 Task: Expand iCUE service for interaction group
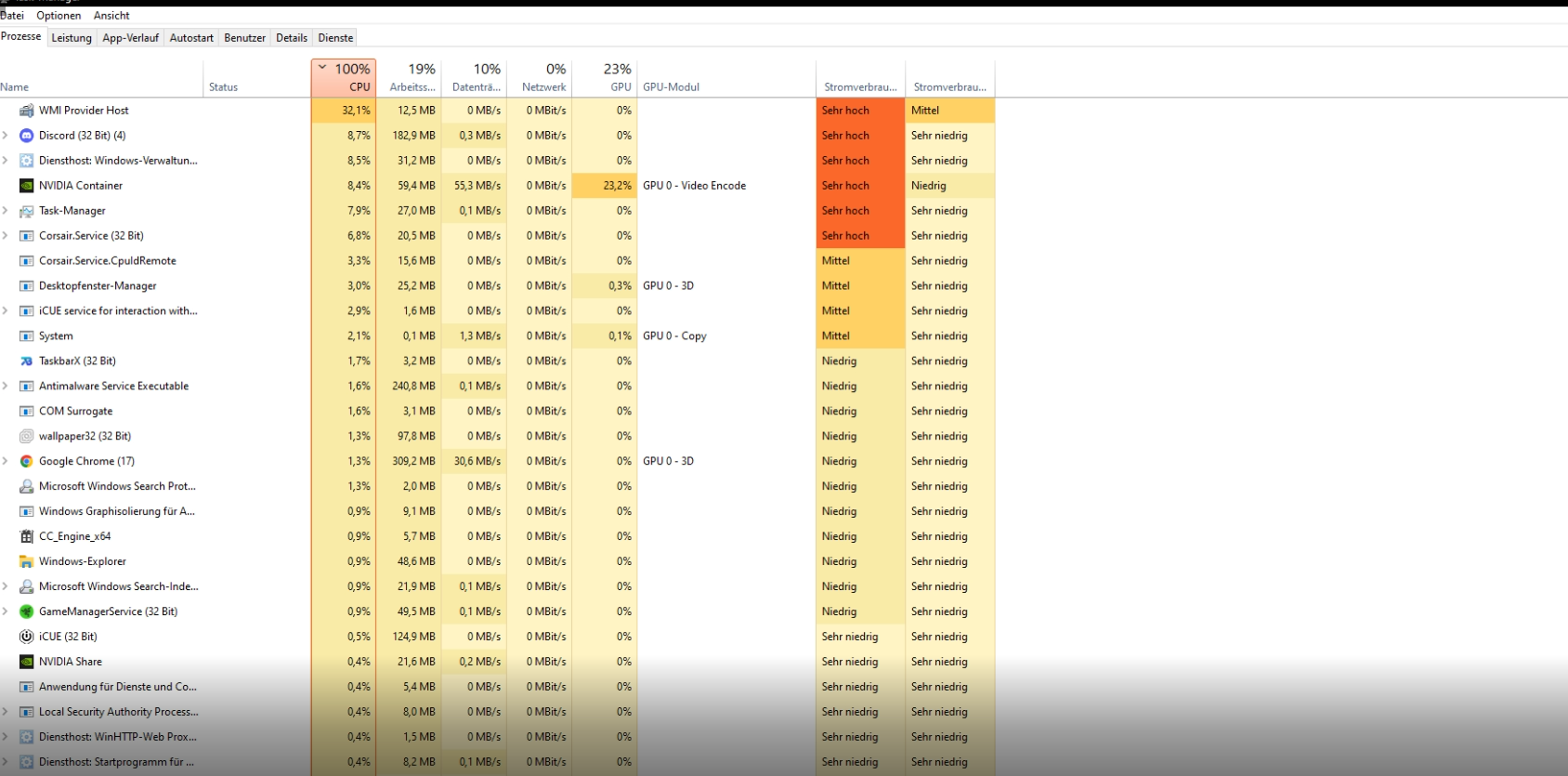coord(6,311)
